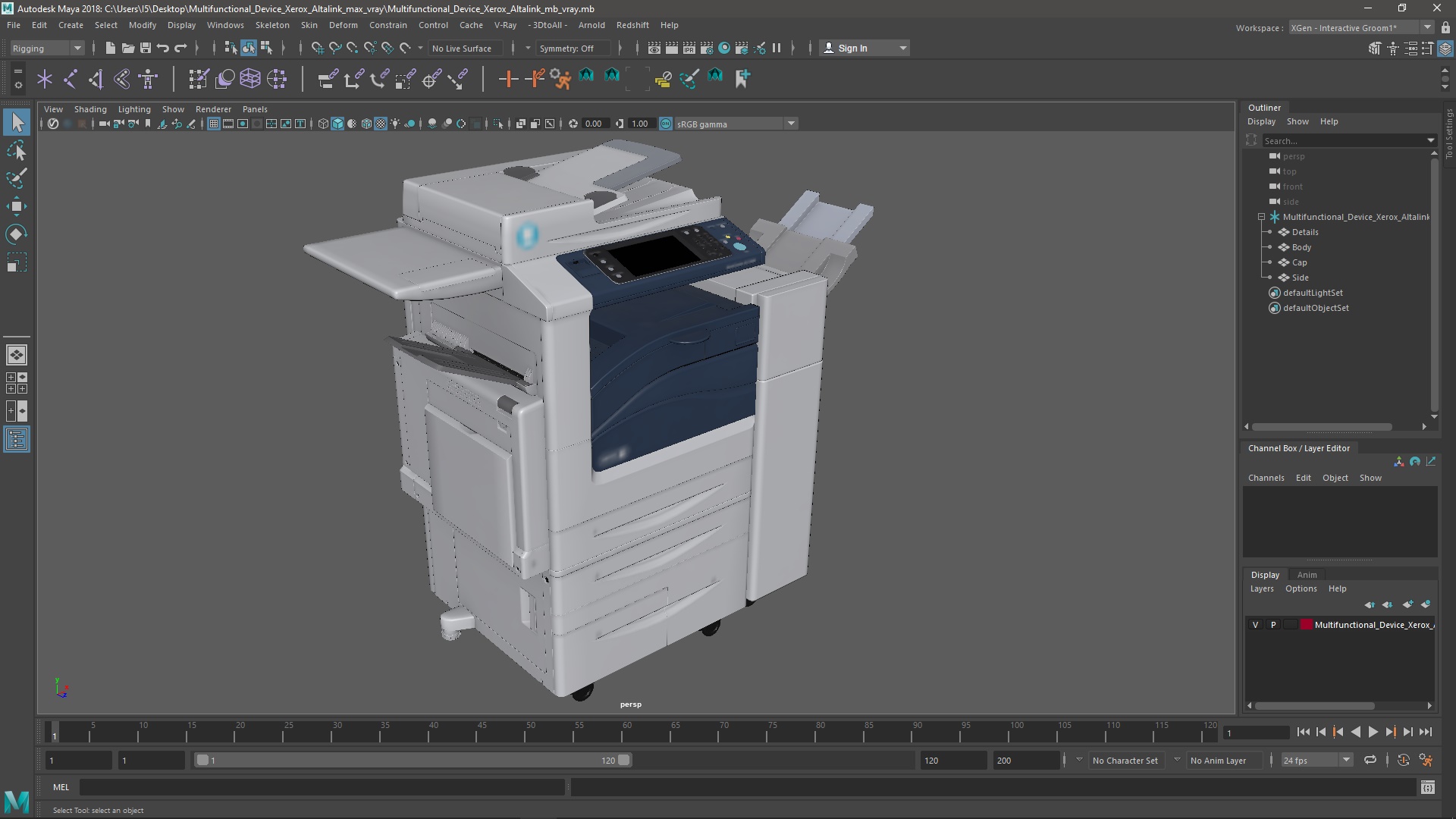
Task: Select the Move tool in toolbox
Action: 17,206
